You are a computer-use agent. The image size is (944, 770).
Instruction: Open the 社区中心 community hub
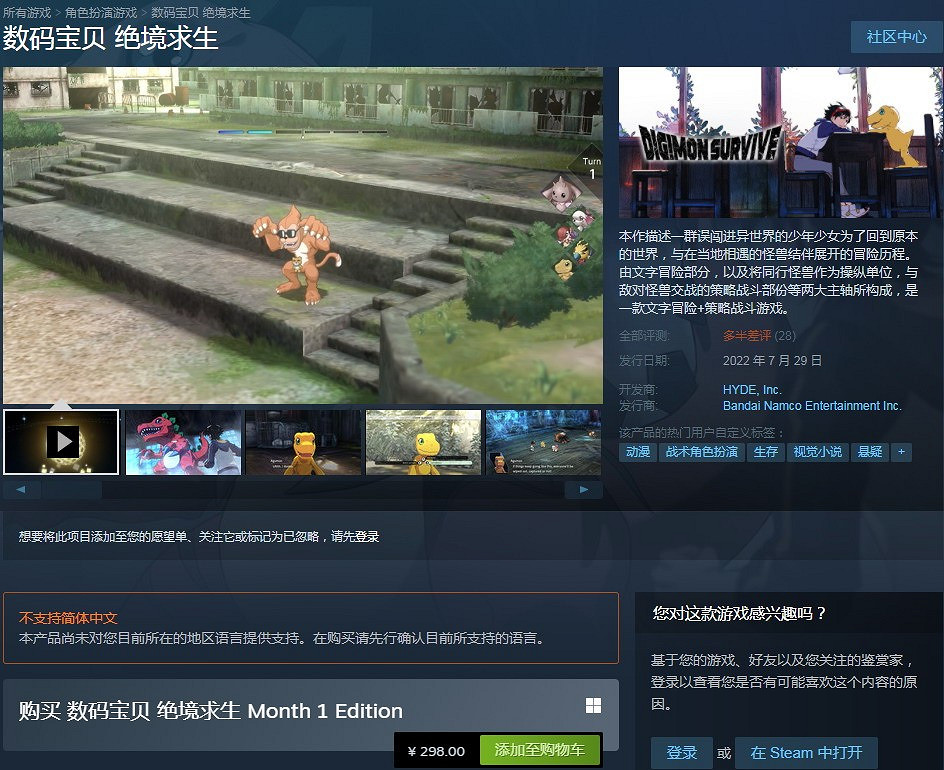(897, 37)
